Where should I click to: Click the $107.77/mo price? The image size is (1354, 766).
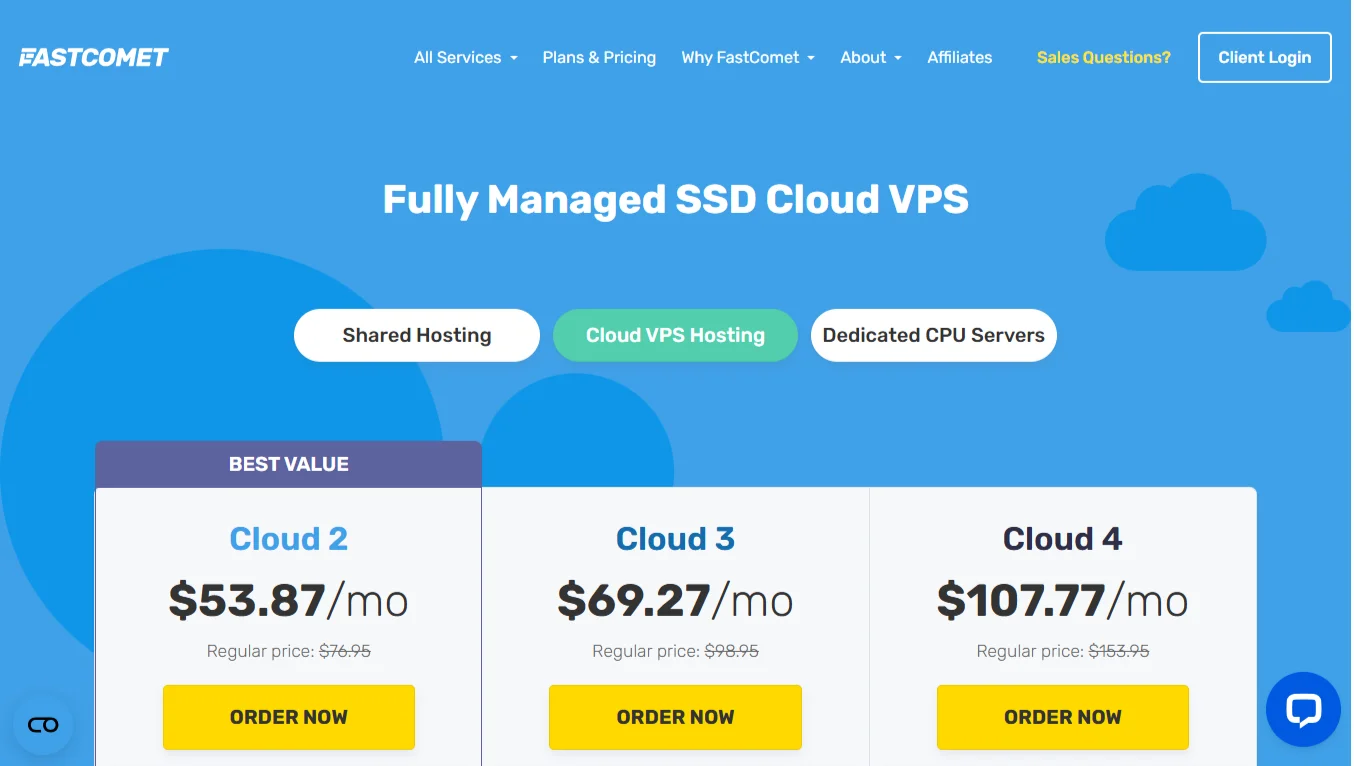[x=1063, y=600]
